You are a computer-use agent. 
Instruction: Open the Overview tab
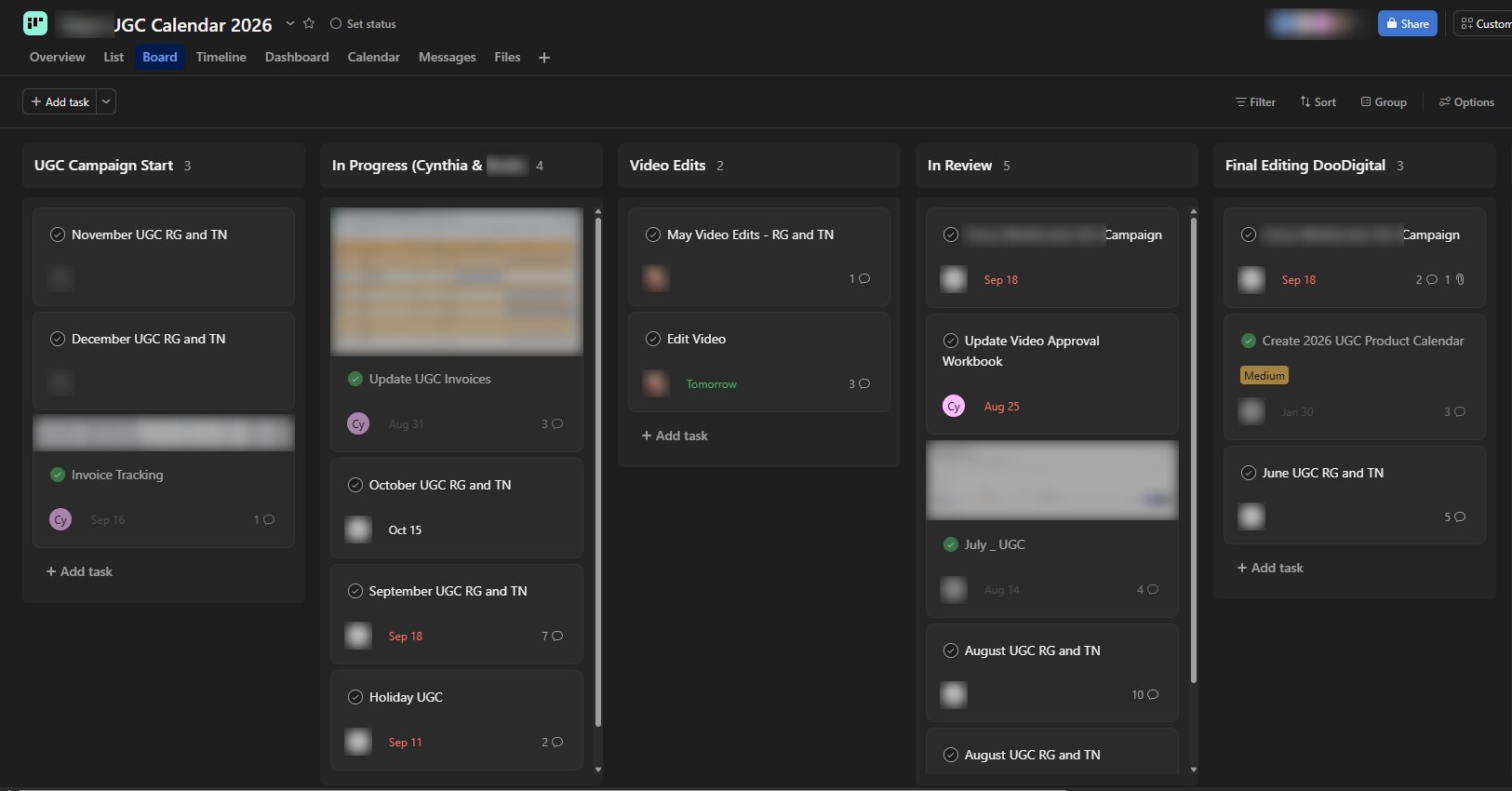point(57,57)
